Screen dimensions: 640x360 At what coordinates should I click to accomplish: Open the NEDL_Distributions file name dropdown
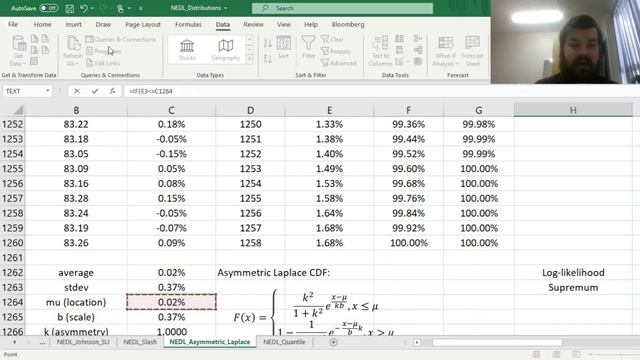[225, 8]
